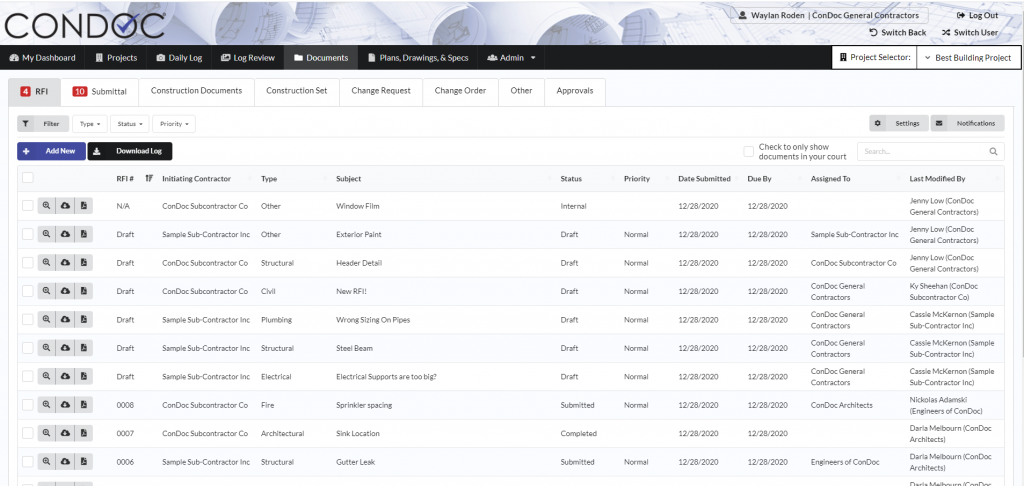Click the CONDOC logo
1024x486 pixels.
click(x=86, y=25)
